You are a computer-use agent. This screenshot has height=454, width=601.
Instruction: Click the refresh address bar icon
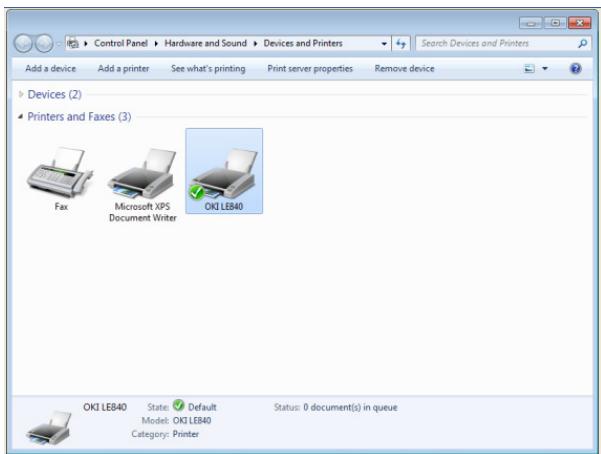click(401, 43)
